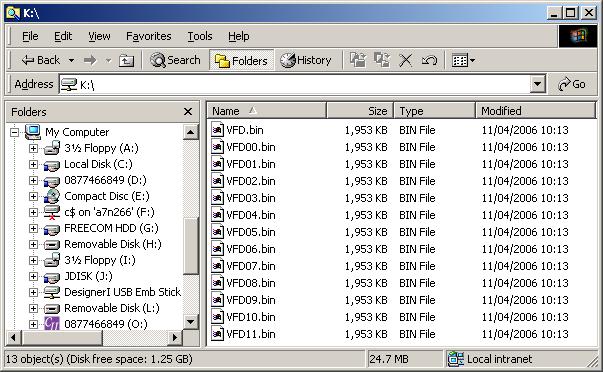Expand the Compact Disc (E:) node

pos(33,196)
